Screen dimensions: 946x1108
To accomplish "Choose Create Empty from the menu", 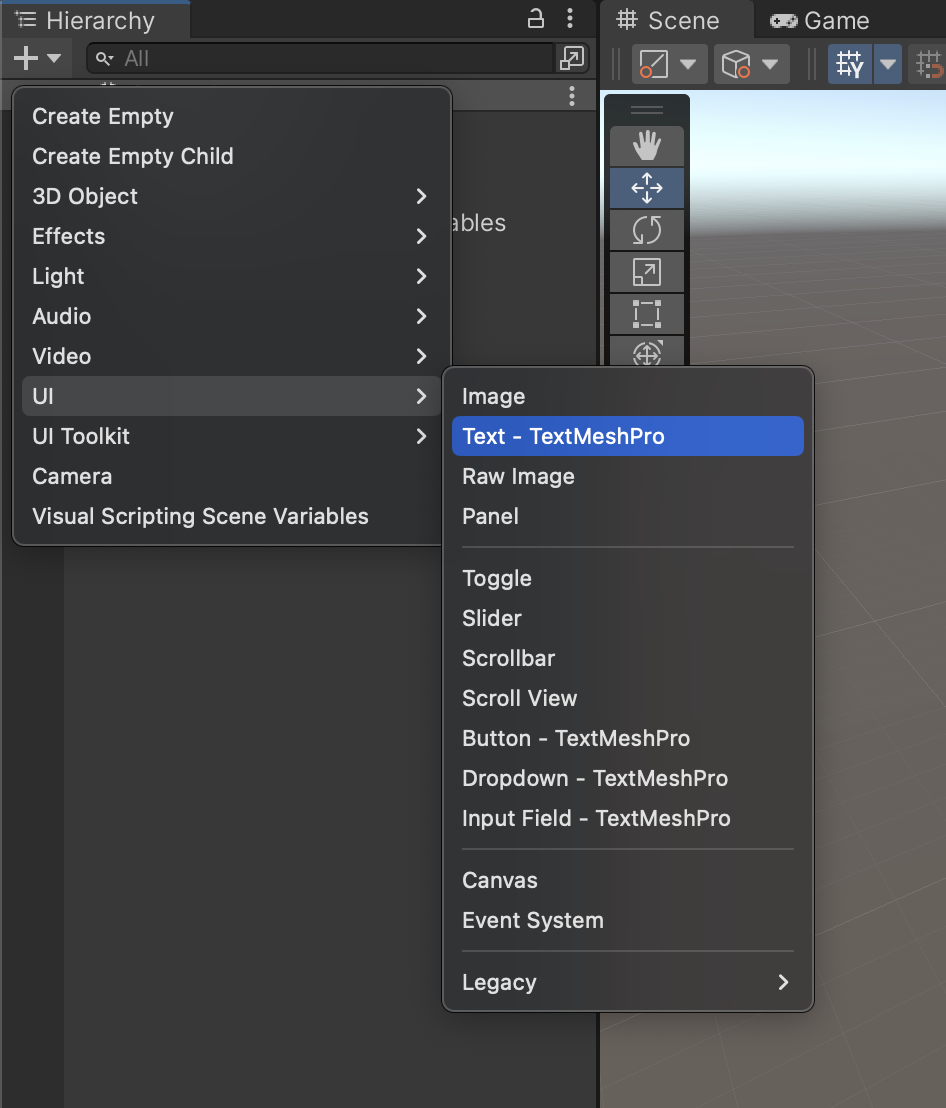I will (232, 116).
